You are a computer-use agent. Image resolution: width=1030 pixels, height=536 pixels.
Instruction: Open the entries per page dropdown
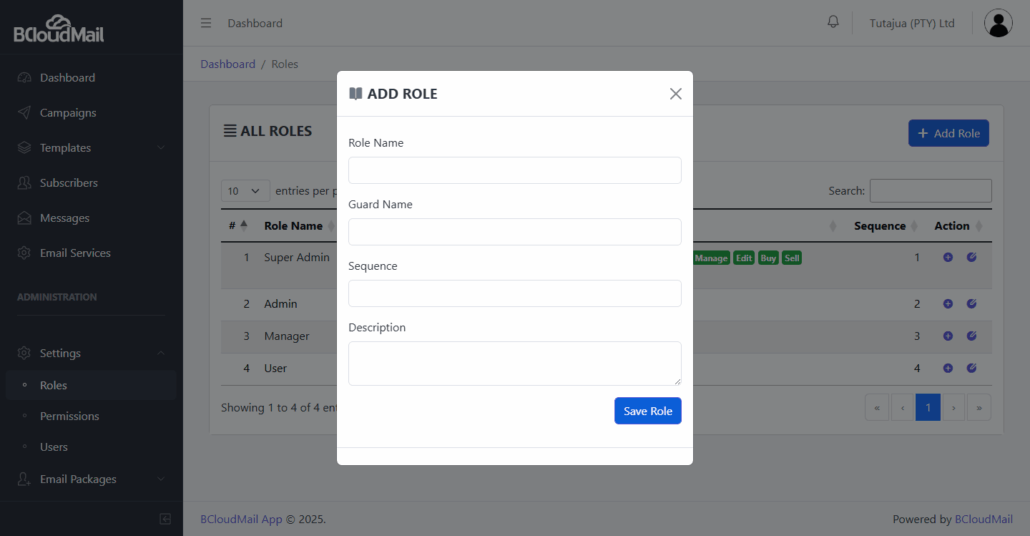[x=245, y=191]
